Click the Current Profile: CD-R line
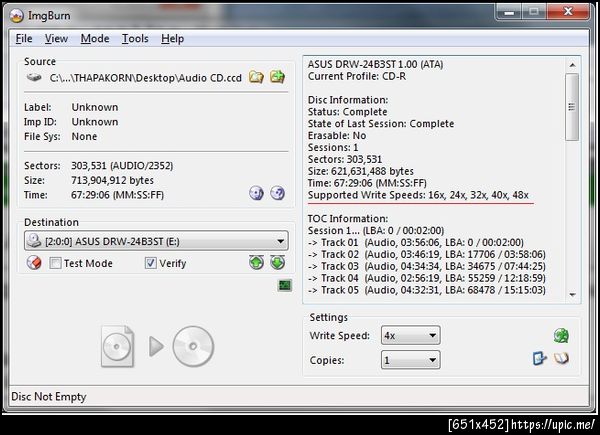The width and height of the screenshot is (600, 435). point(357,77)
